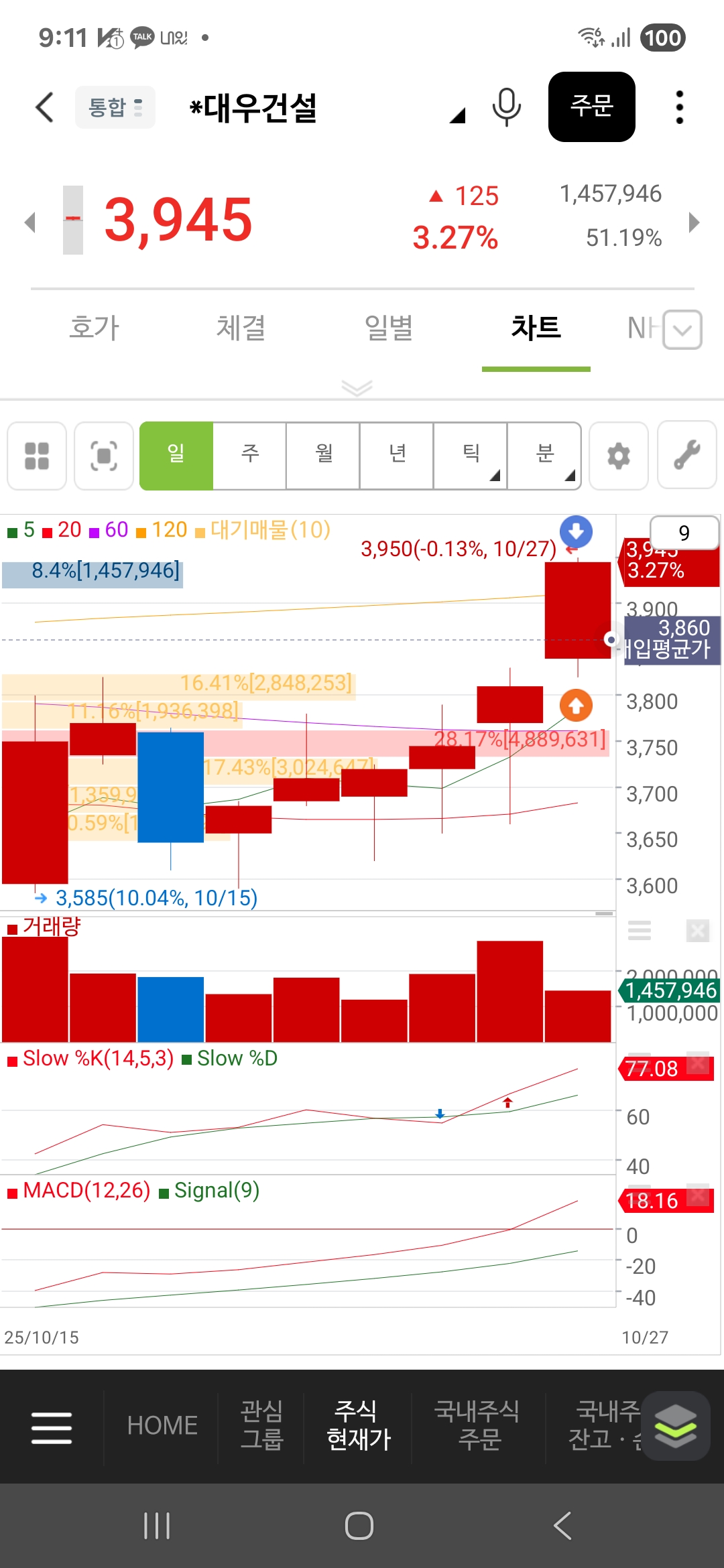
Task: Tap the microphone voice search icon
Action: (x=506, y=107)
